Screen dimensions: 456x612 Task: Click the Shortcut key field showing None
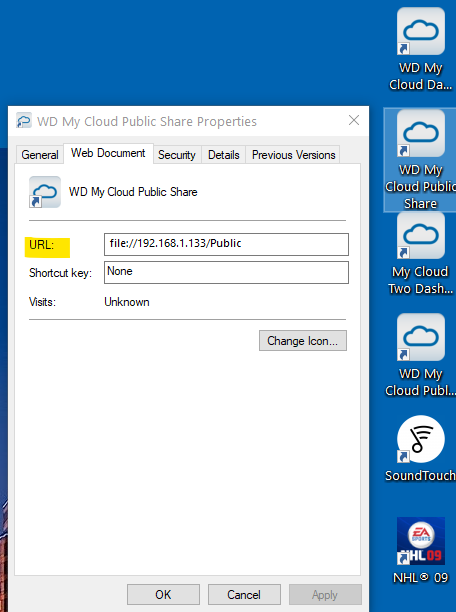point(226,272)
